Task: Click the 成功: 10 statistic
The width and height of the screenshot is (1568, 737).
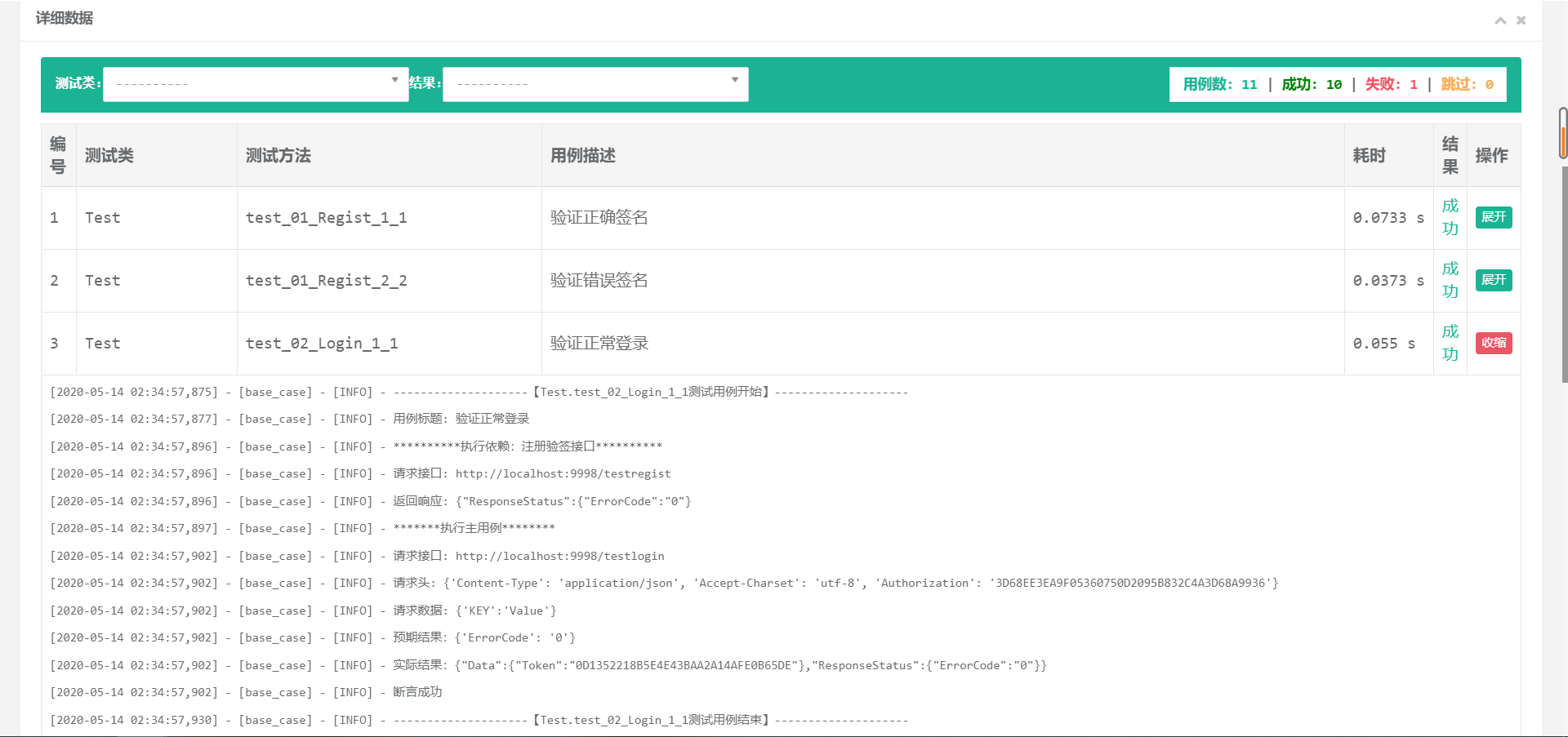Action: (x=1312, y=84)
